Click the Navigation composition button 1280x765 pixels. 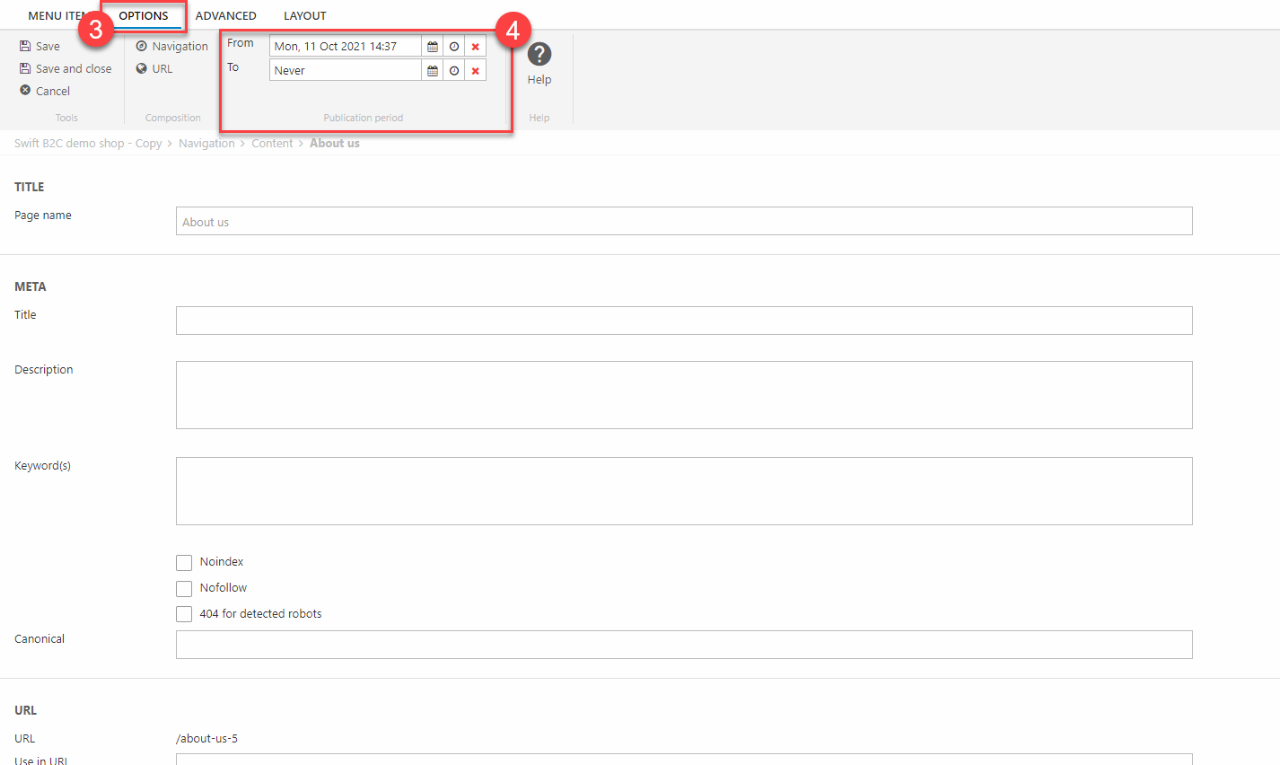click(172, 46)
